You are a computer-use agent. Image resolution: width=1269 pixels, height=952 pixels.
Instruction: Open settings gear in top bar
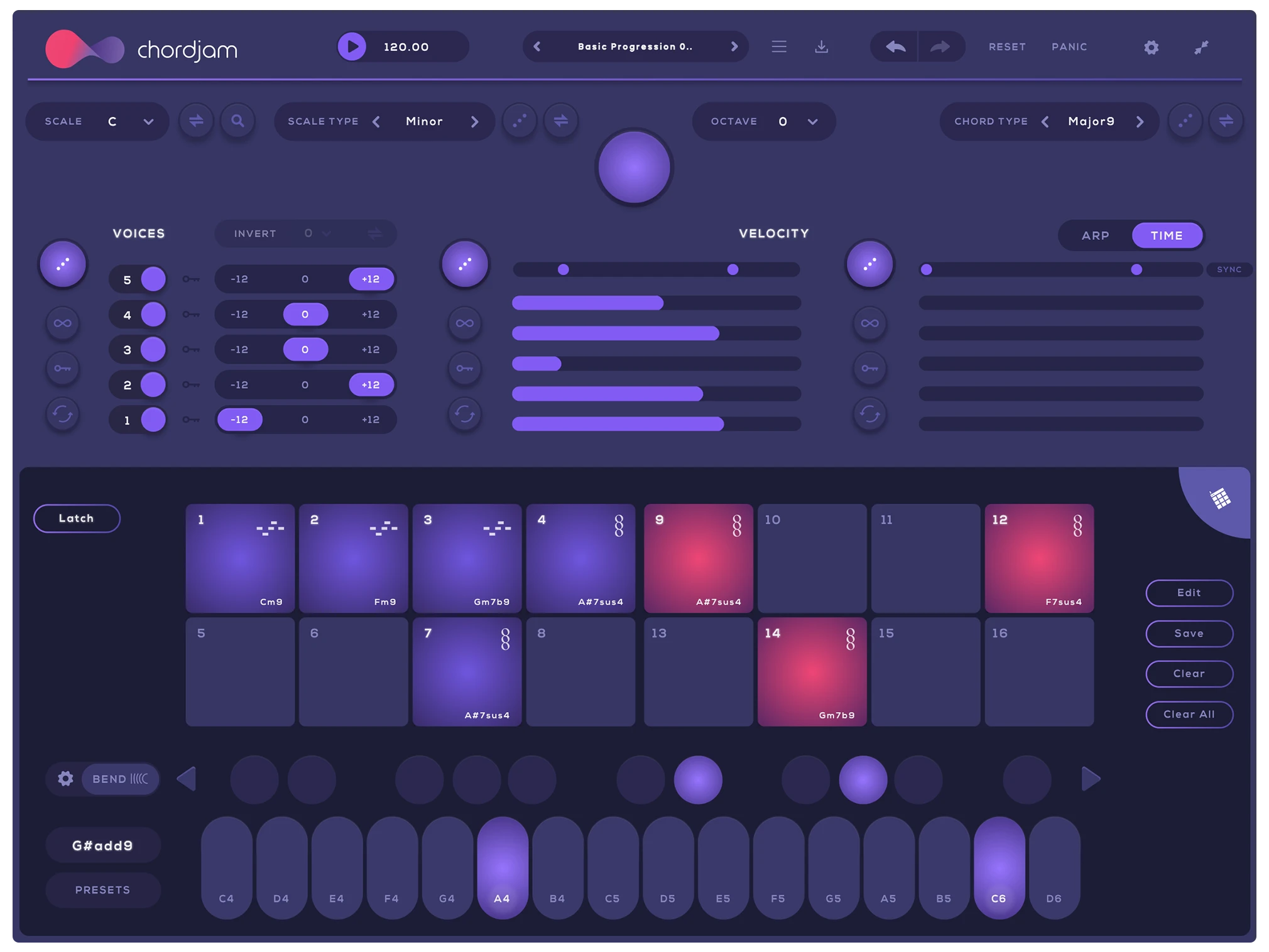point(1151,47)
